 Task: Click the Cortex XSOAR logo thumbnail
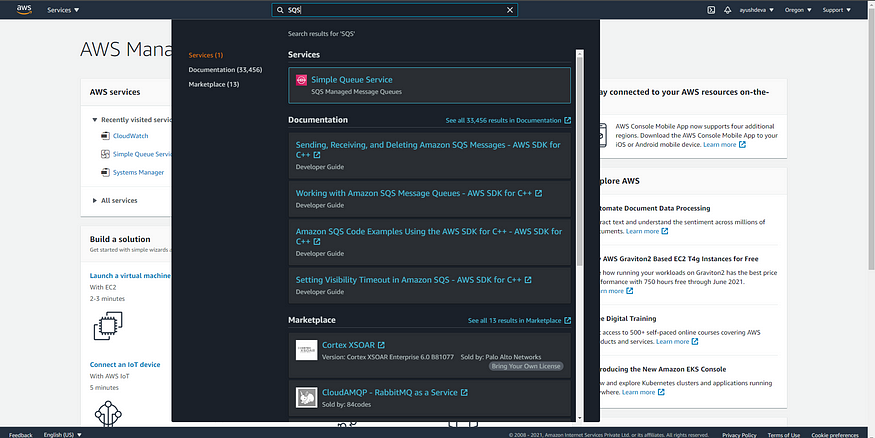point(306,350)
